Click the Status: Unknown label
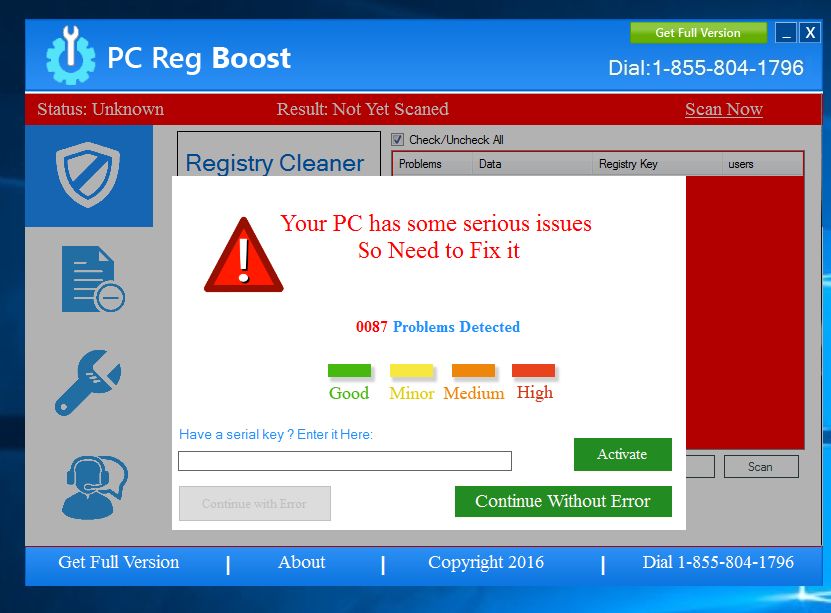The image size is (831, 613). (x=101, y=109)
